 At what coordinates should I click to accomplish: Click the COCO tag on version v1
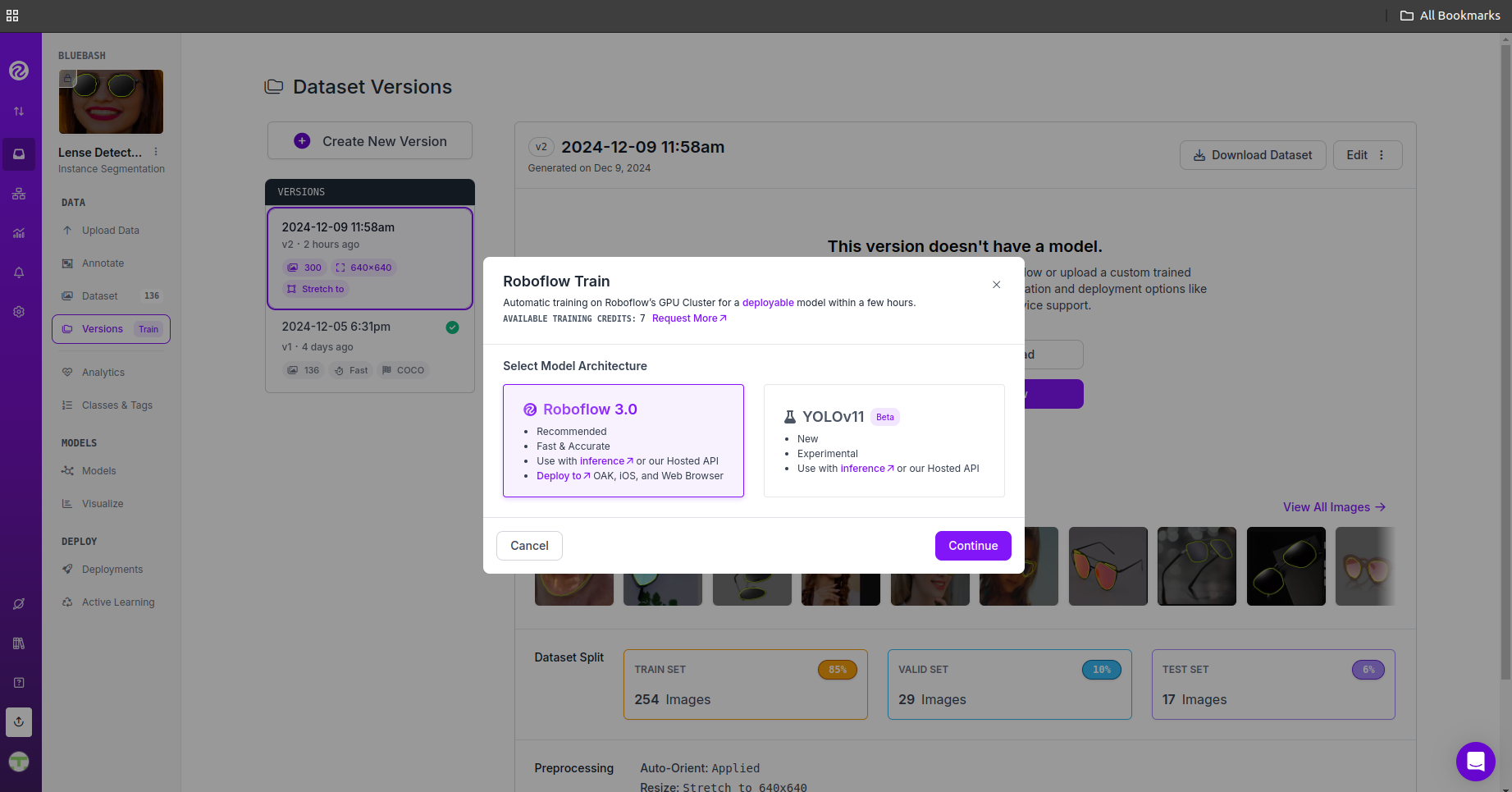click(403, 370)
